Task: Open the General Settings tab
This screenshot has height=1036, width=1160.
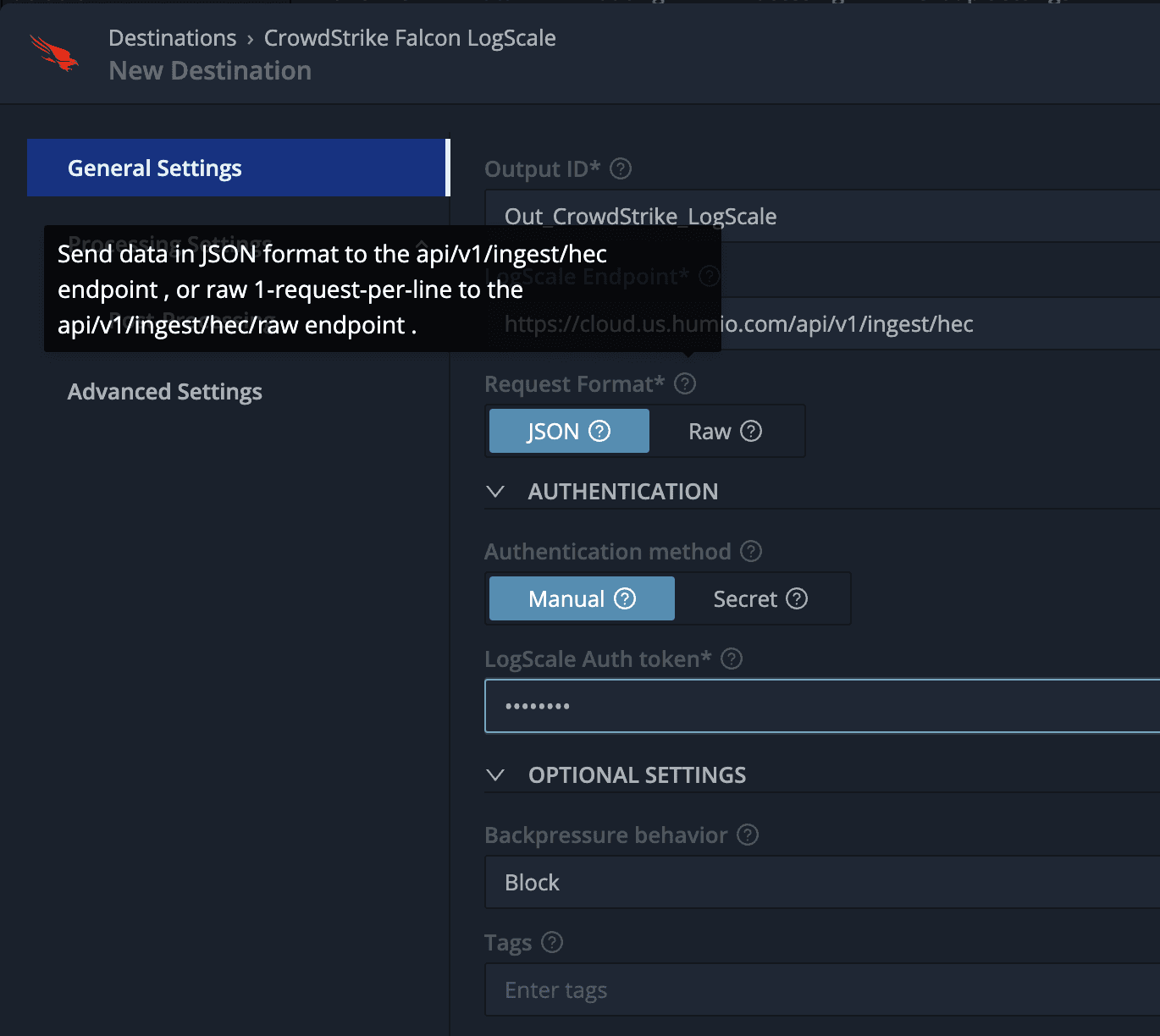Action: 237,168
